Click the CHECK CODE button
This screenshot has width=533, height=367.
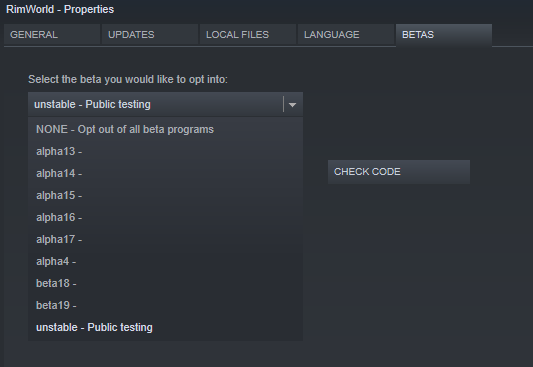pyautogui.click(x=399, y=172)
